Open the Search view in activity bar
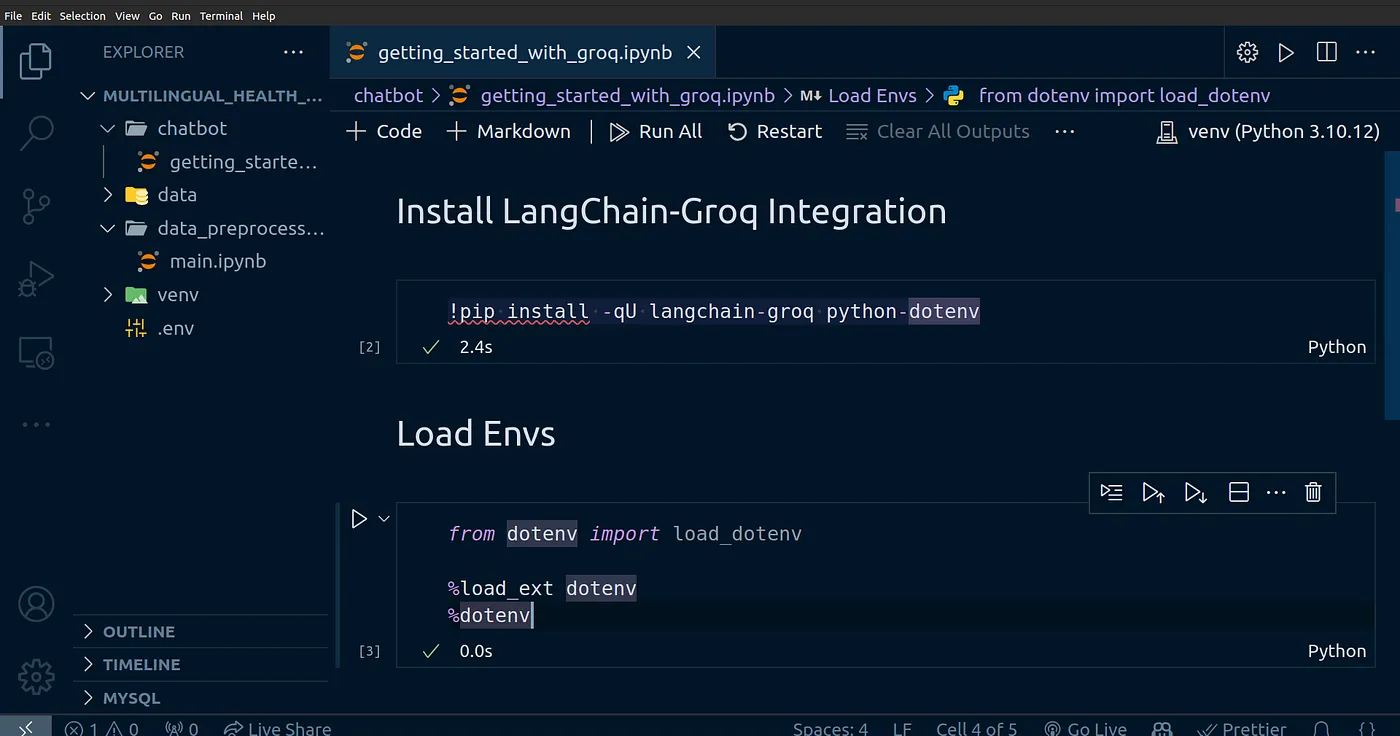This screenshot has height=736, width=1400. pyautogui.click(x=36, y=133)
